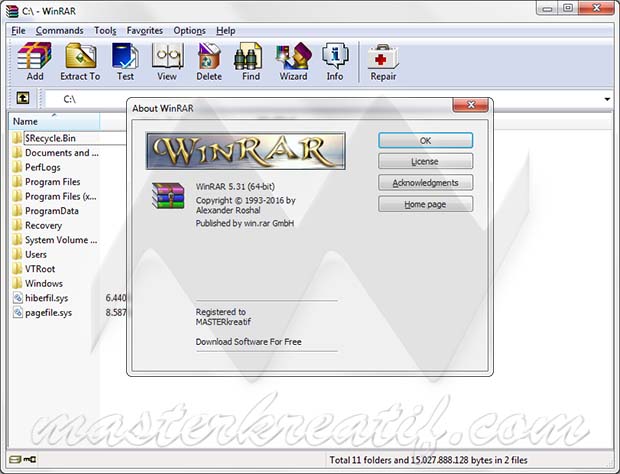Show Acknowledgments in About WinRAR
This screenshot has width=620, height=474.
425,183
